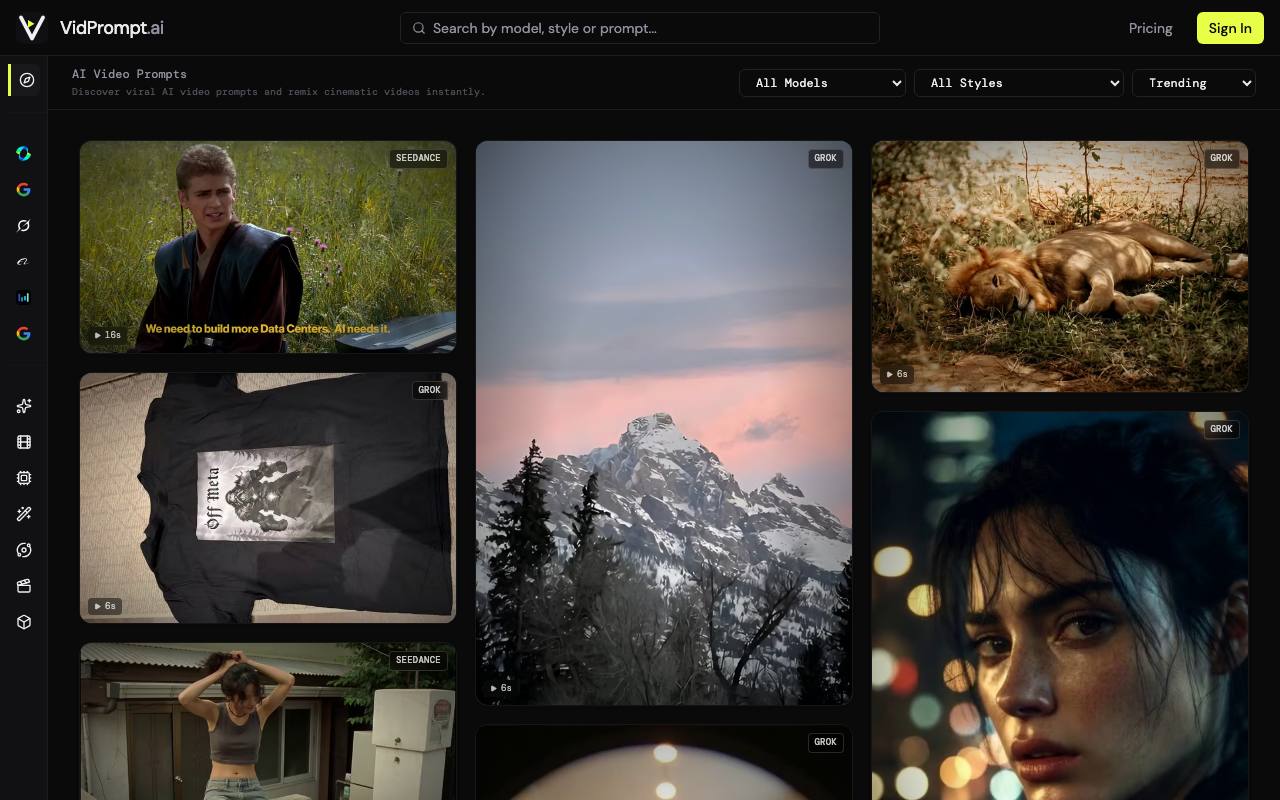Select the Google icon just below the swirl icon
Viewport: 1280px width, 800px height.
24,189
